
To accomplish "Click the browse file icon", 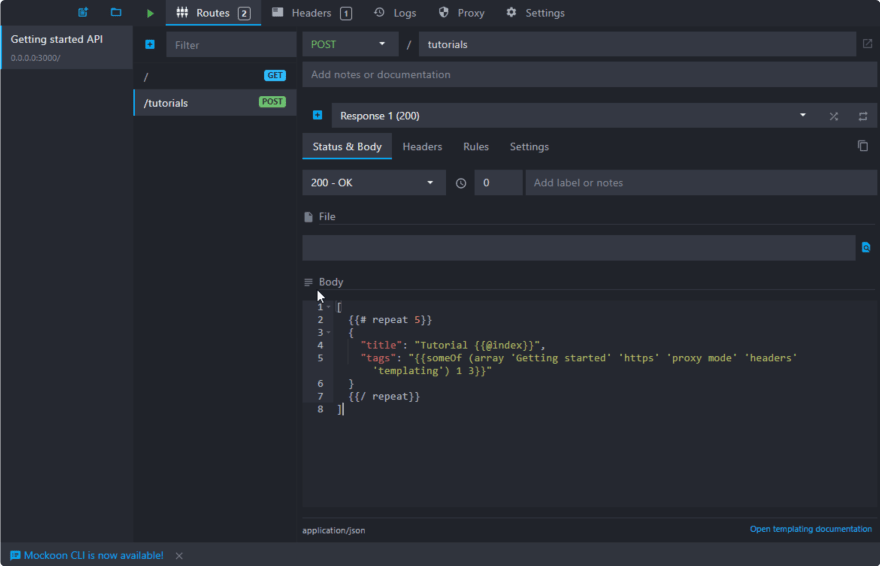I will [866, 247].
